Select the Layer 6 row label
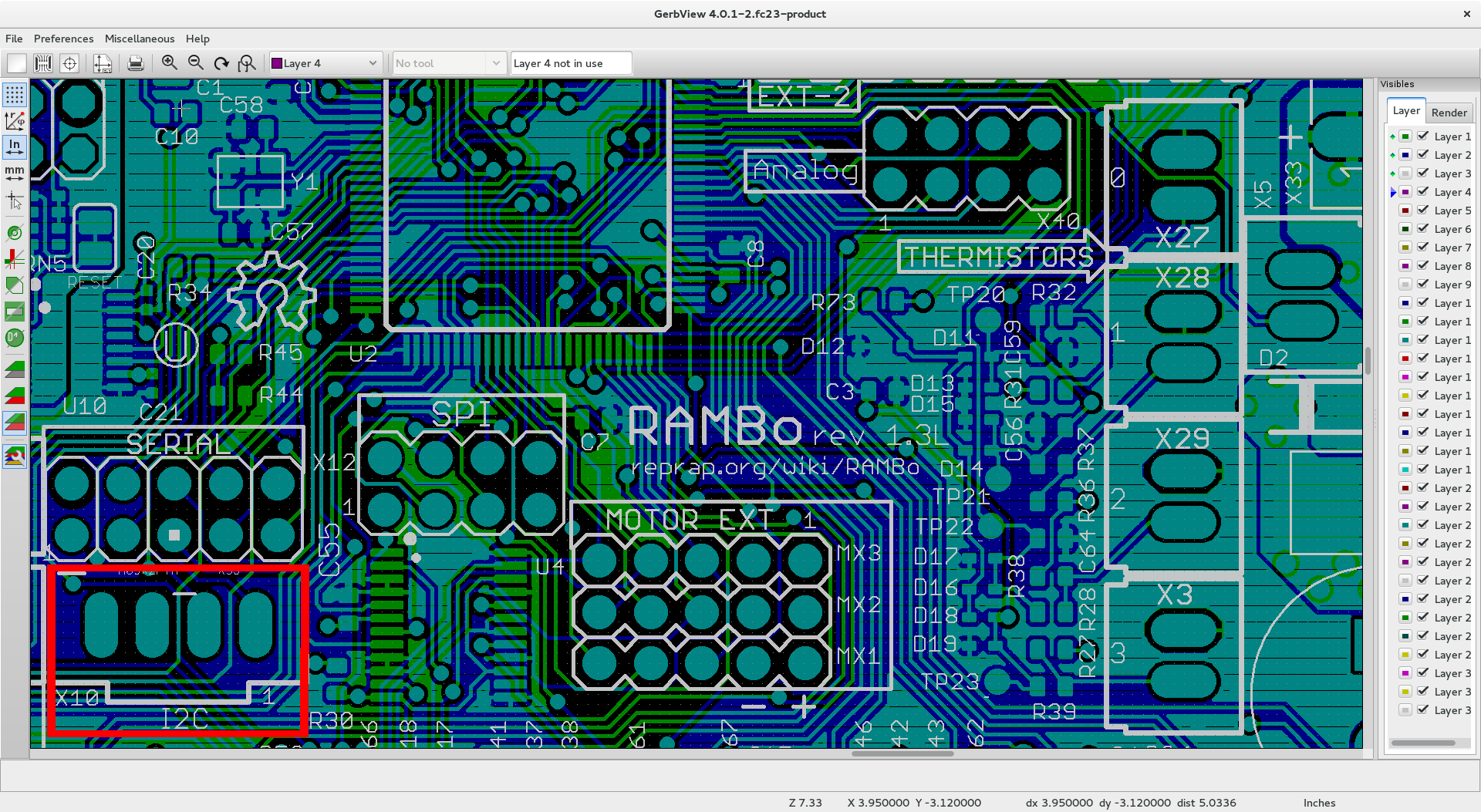Image resolution: width=1481 pixels, height=812 pixels. point(1452,229)
